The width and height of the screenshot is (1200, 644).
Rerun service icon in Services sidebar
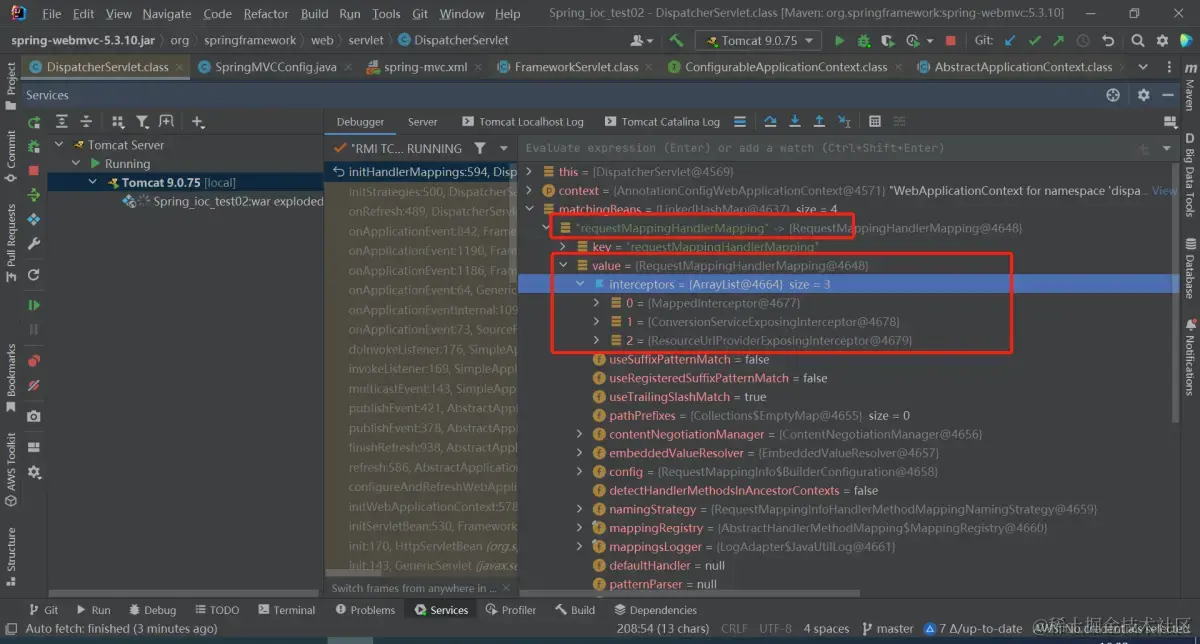(x=34, y=122)
